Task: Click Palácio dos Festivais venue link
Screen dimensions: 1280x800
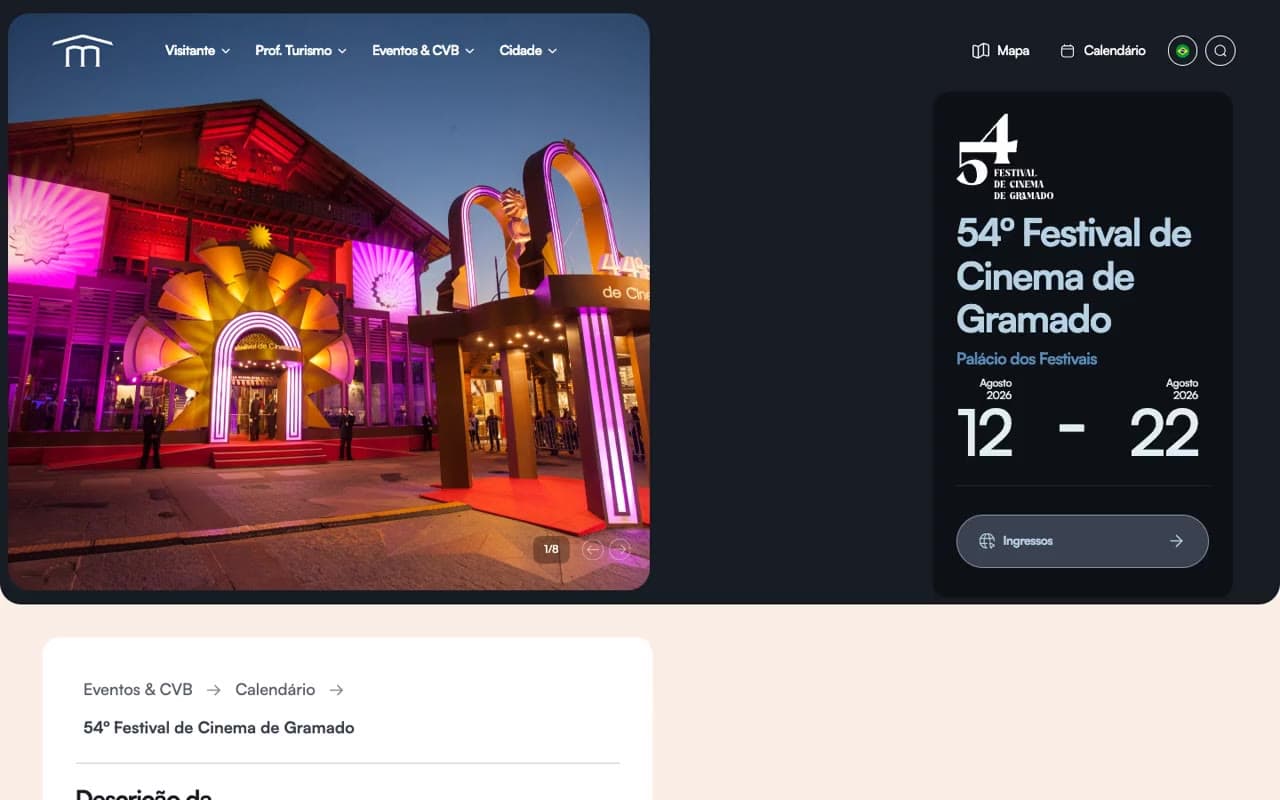Action: point(1026,359)
